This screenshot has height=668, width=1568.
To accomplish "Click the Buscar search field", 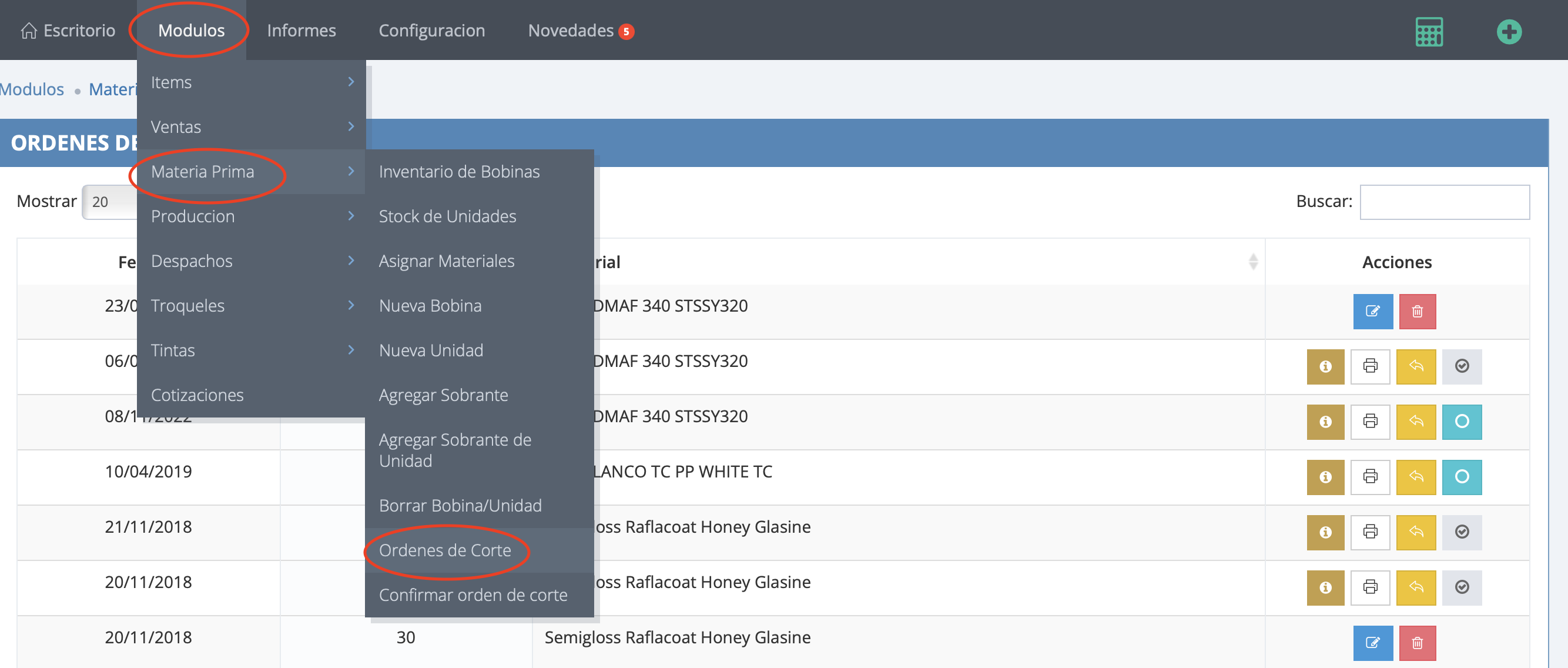I will (x=1444, y=202).
